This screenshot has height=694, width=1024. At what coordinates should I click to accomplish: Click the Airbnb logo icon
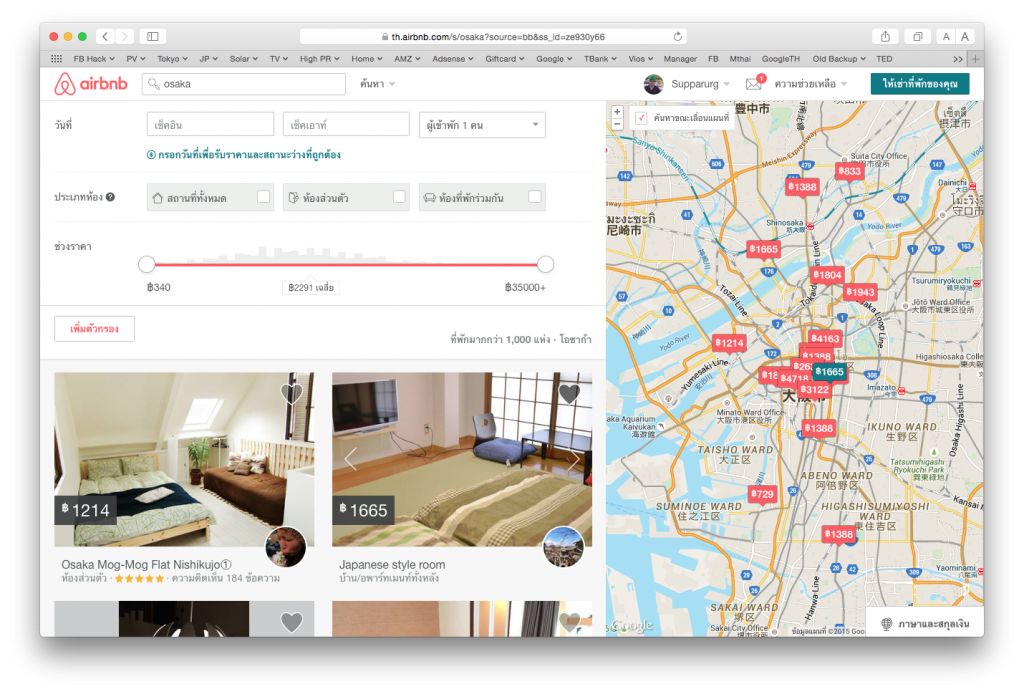click(x=66, y=84)
